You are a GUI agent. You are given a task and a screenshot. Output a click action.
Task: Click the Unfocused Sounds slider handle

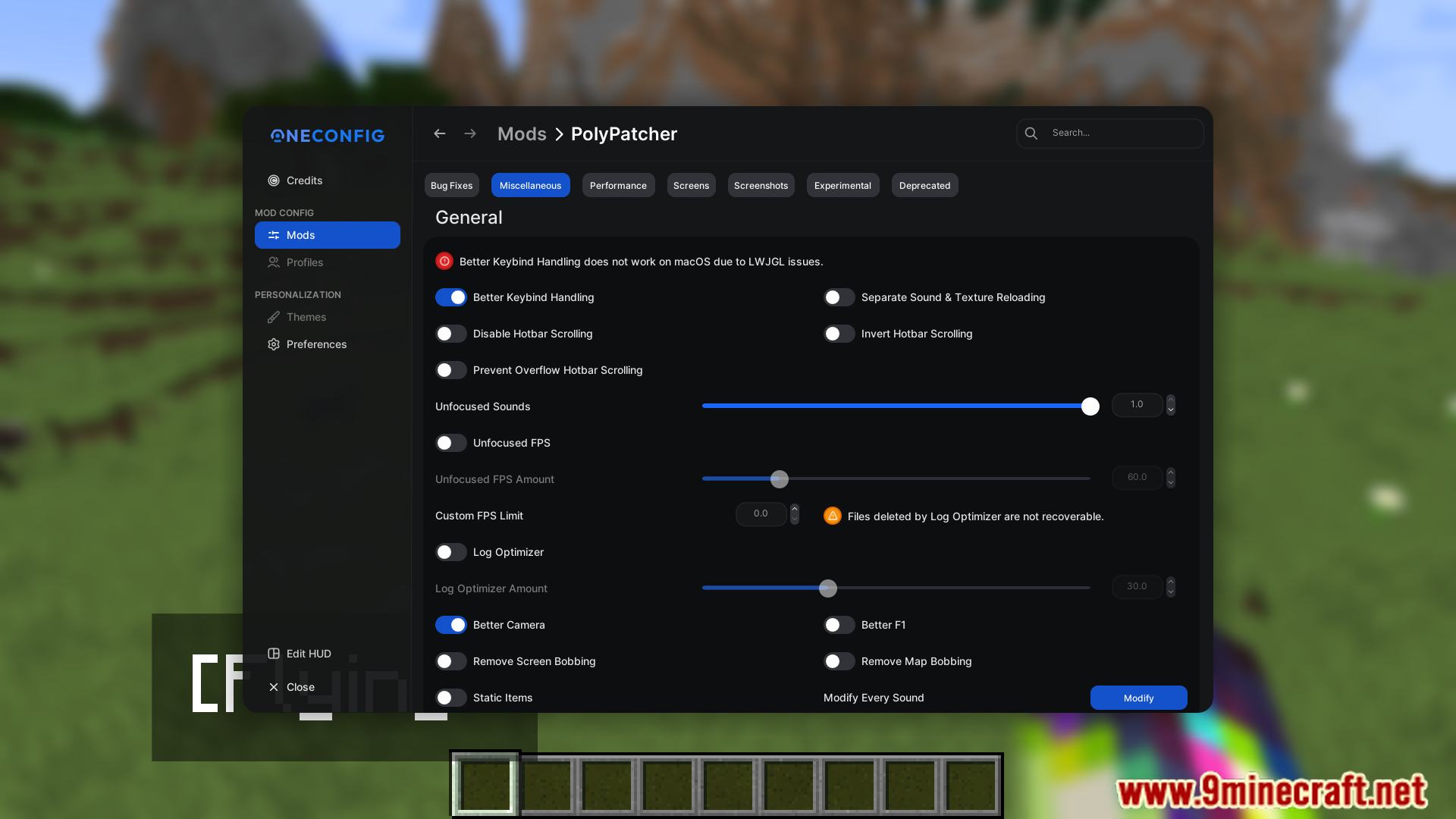coord(1090,406)
